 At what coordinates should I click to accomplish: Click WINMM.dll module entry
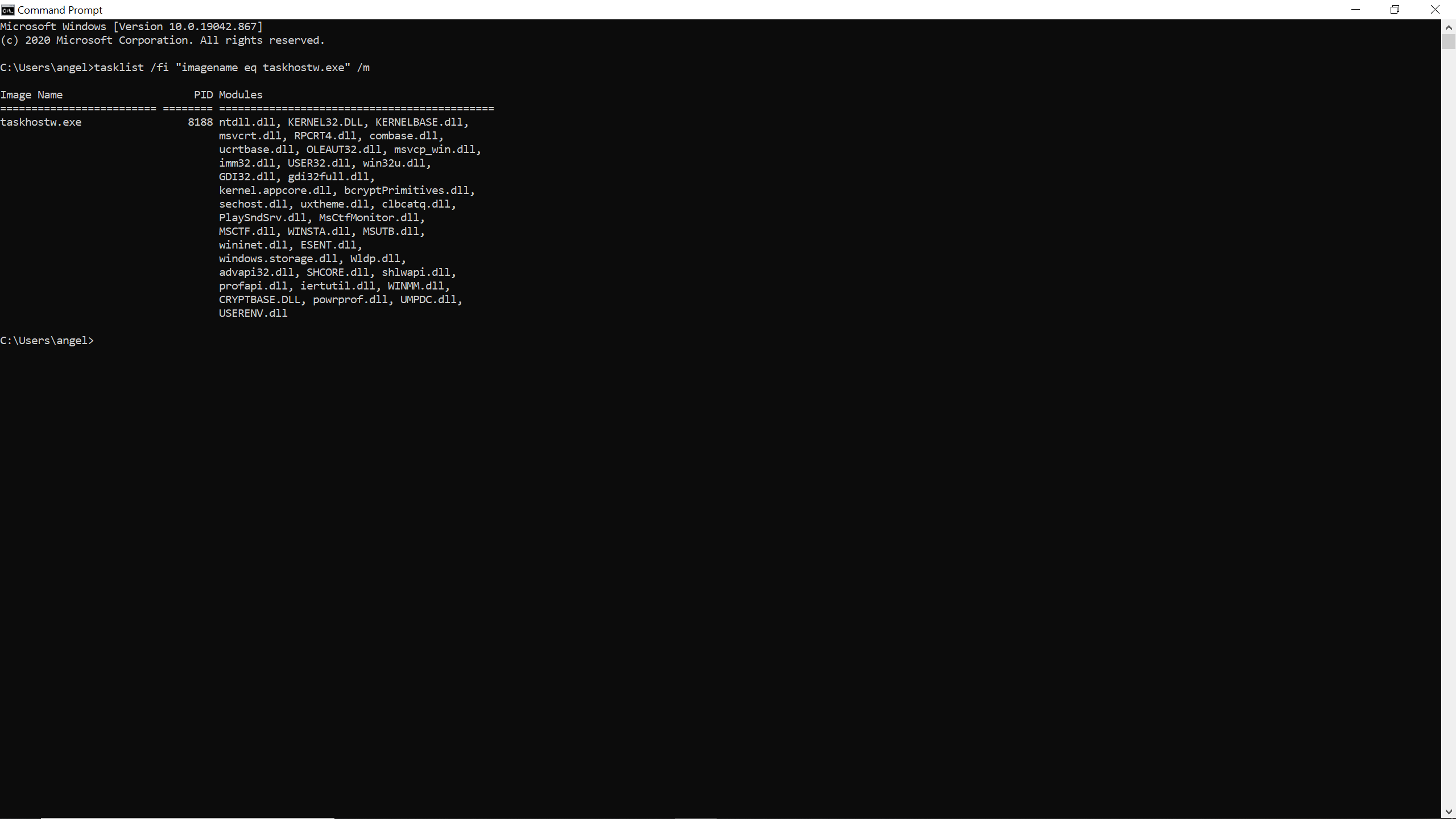click(416, 286)
